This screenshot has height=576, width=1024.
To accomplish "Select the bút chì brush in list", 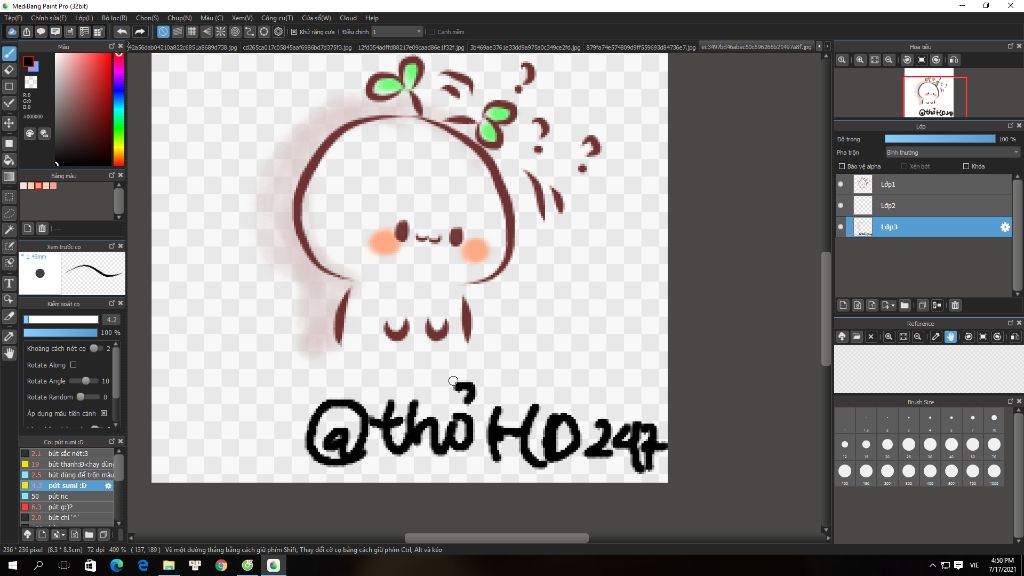I will coord(67,517).
